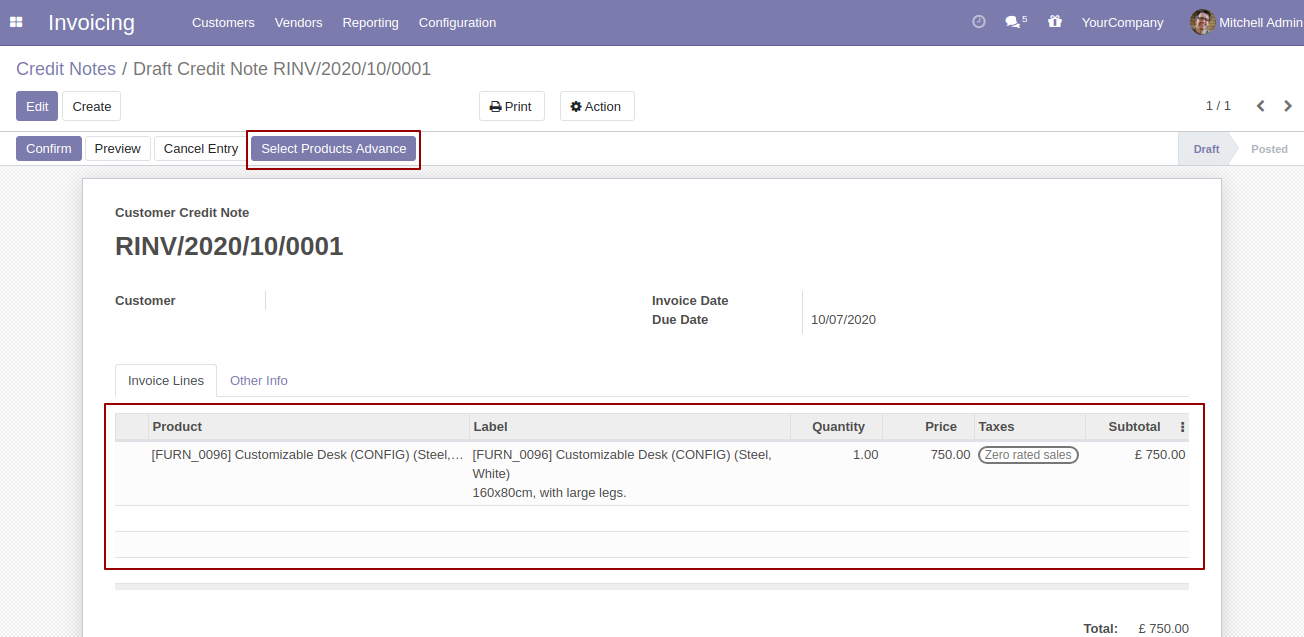The width and height of the screenshot is (1304, 637).
Task: Click the Credit Notes breadcrumb link
Action: (x=67, y=69)
